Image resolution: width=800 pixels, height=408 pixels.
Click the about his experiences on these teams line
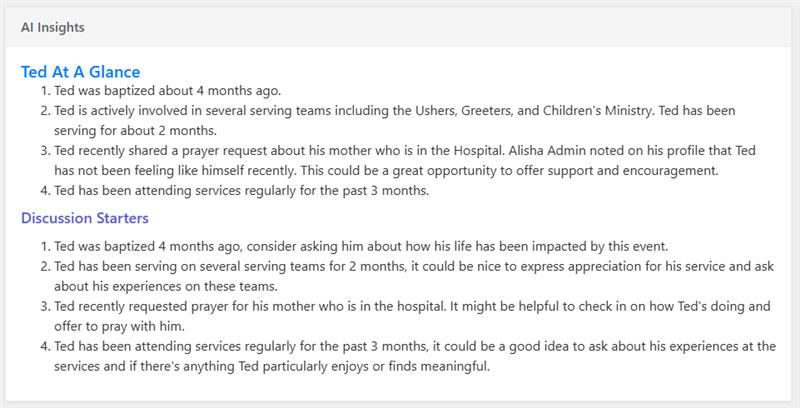click(166, 286)
